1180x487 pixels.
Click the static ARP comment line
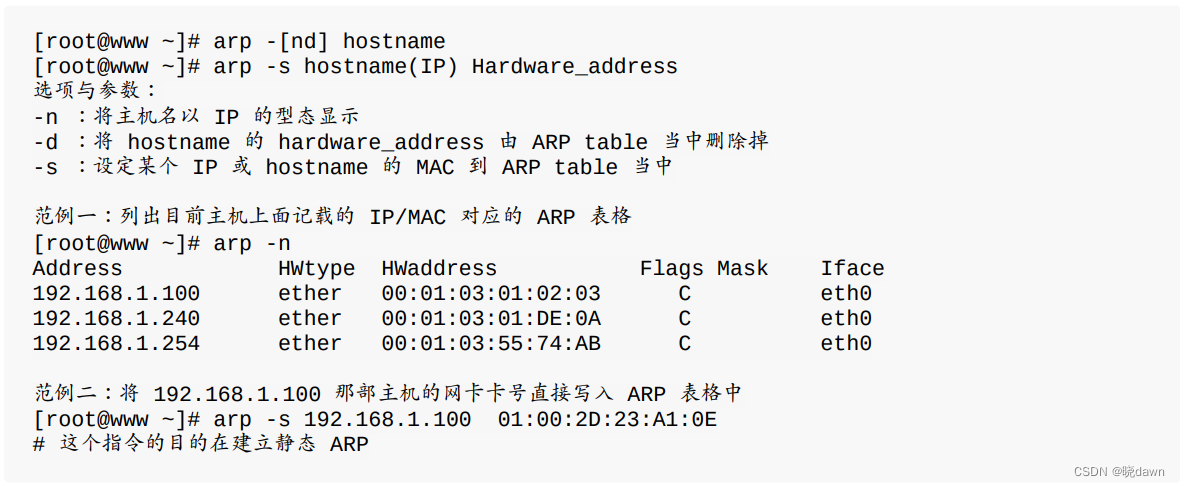coord(201,444)
